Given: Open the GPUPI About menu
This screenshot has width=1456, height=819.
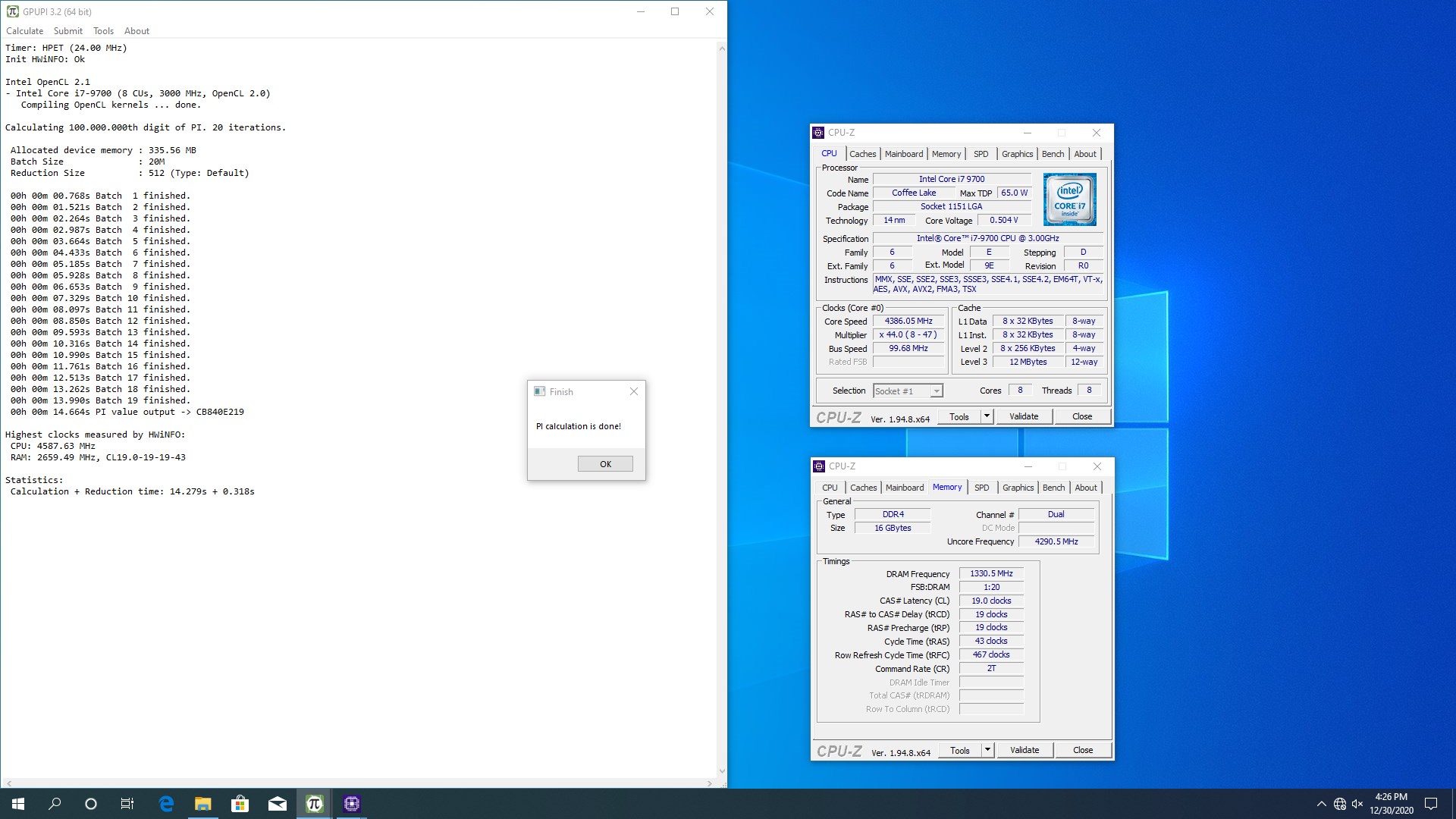Looking at the screenshot, I should point(136,31).
